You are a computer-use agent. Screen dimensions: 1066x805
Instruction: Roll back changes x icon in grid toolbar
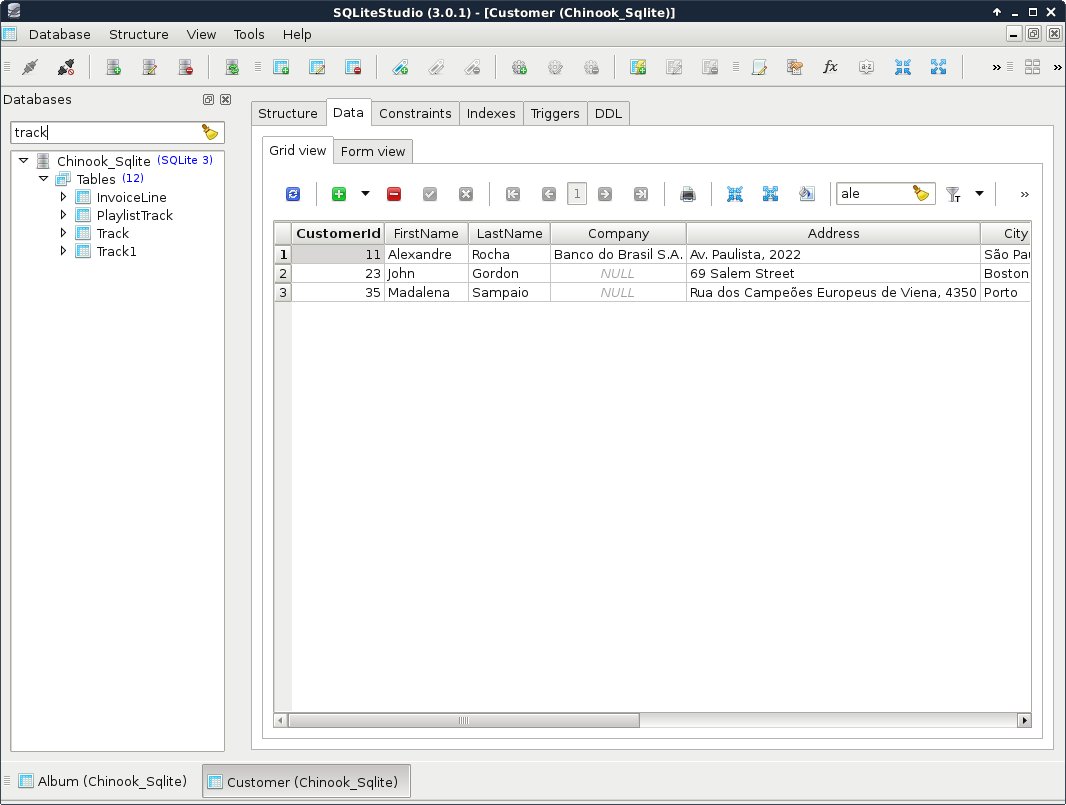pyautogui.click(x=466, y=194)
